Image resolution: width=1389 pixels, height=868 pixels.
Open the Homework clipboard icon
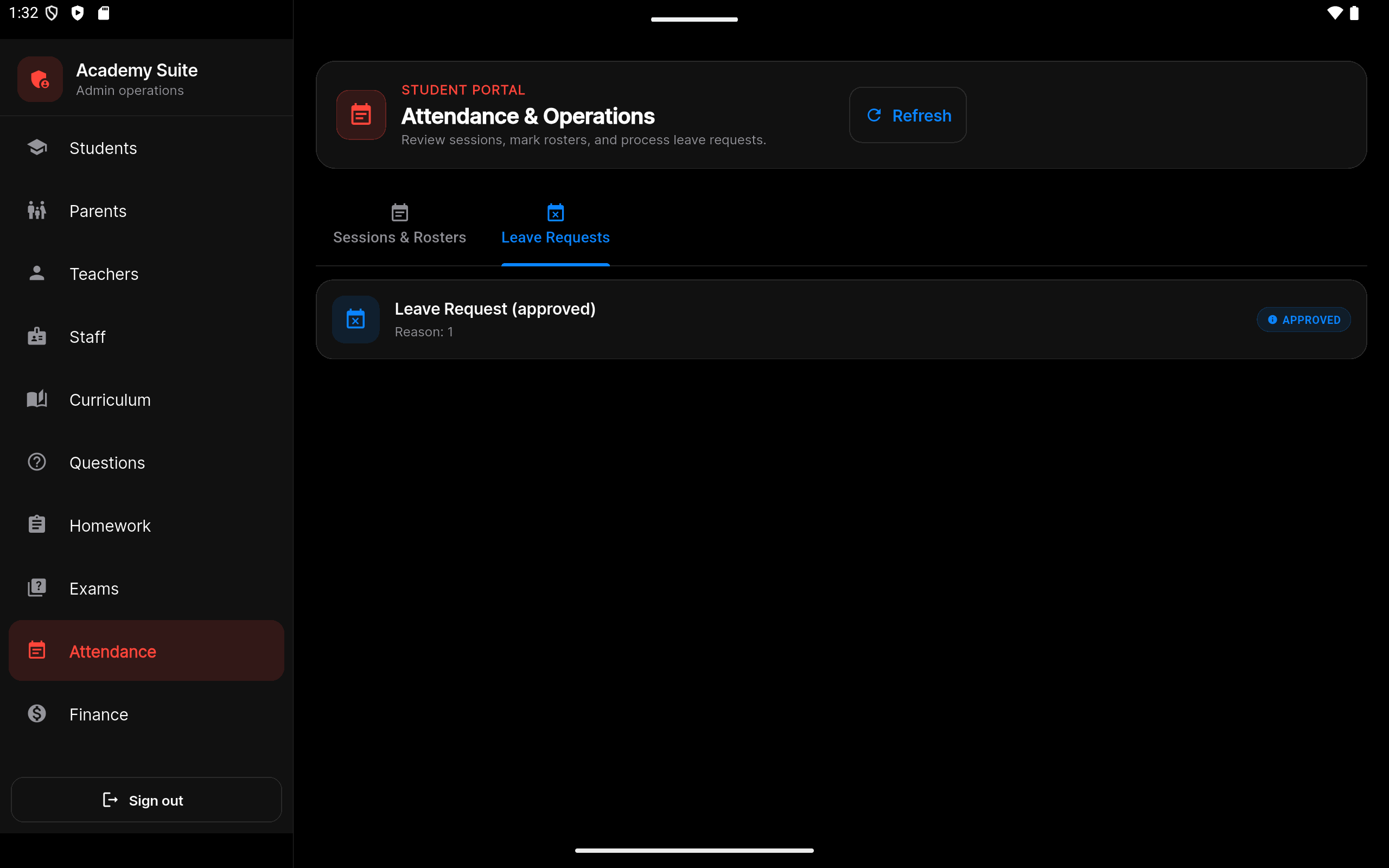[x=37, y=525]
